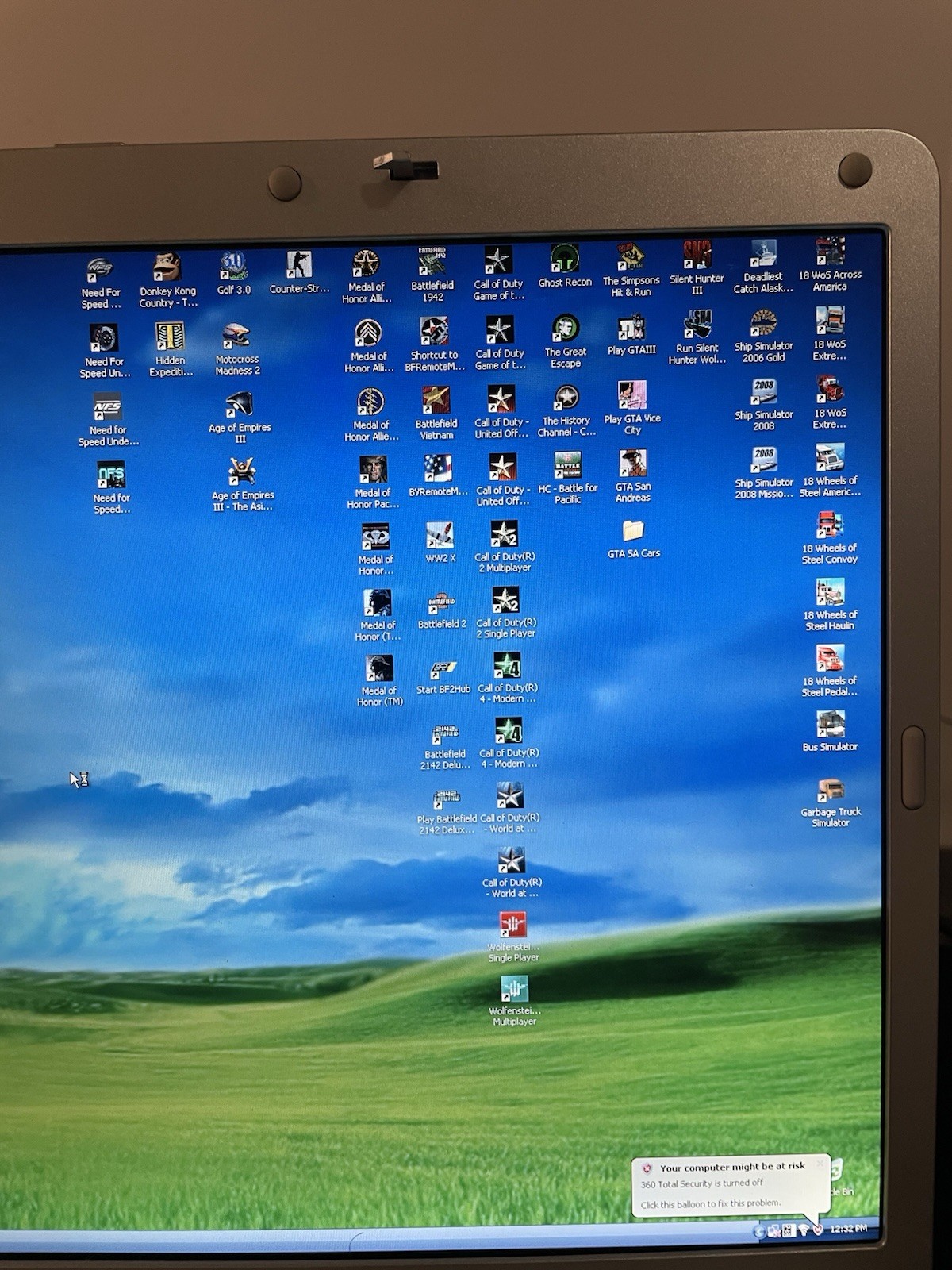The height and width of the screenshot is (1270, 952).
Task: Select the green NFS Need for Speed icon
Action: (111, 487)
